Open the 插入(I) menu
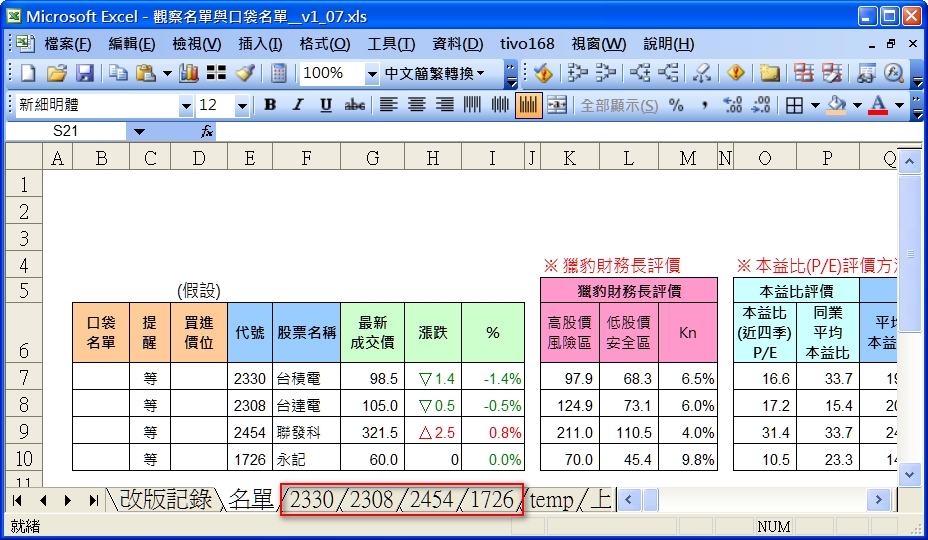The height and width of the screenshot is (540, 928). 260,44
